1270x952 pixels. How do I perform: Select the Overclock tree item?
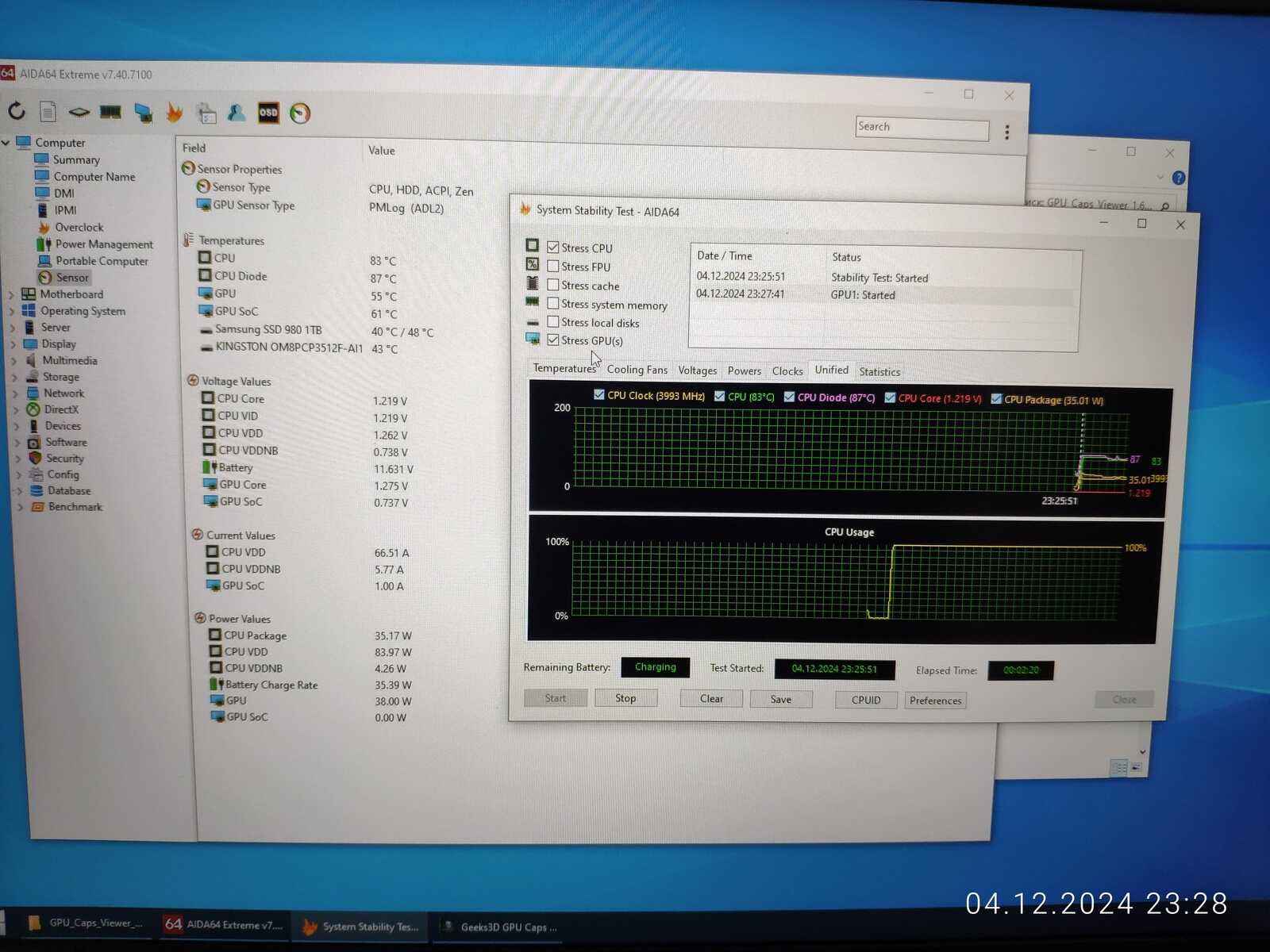[x=79, y=228]
